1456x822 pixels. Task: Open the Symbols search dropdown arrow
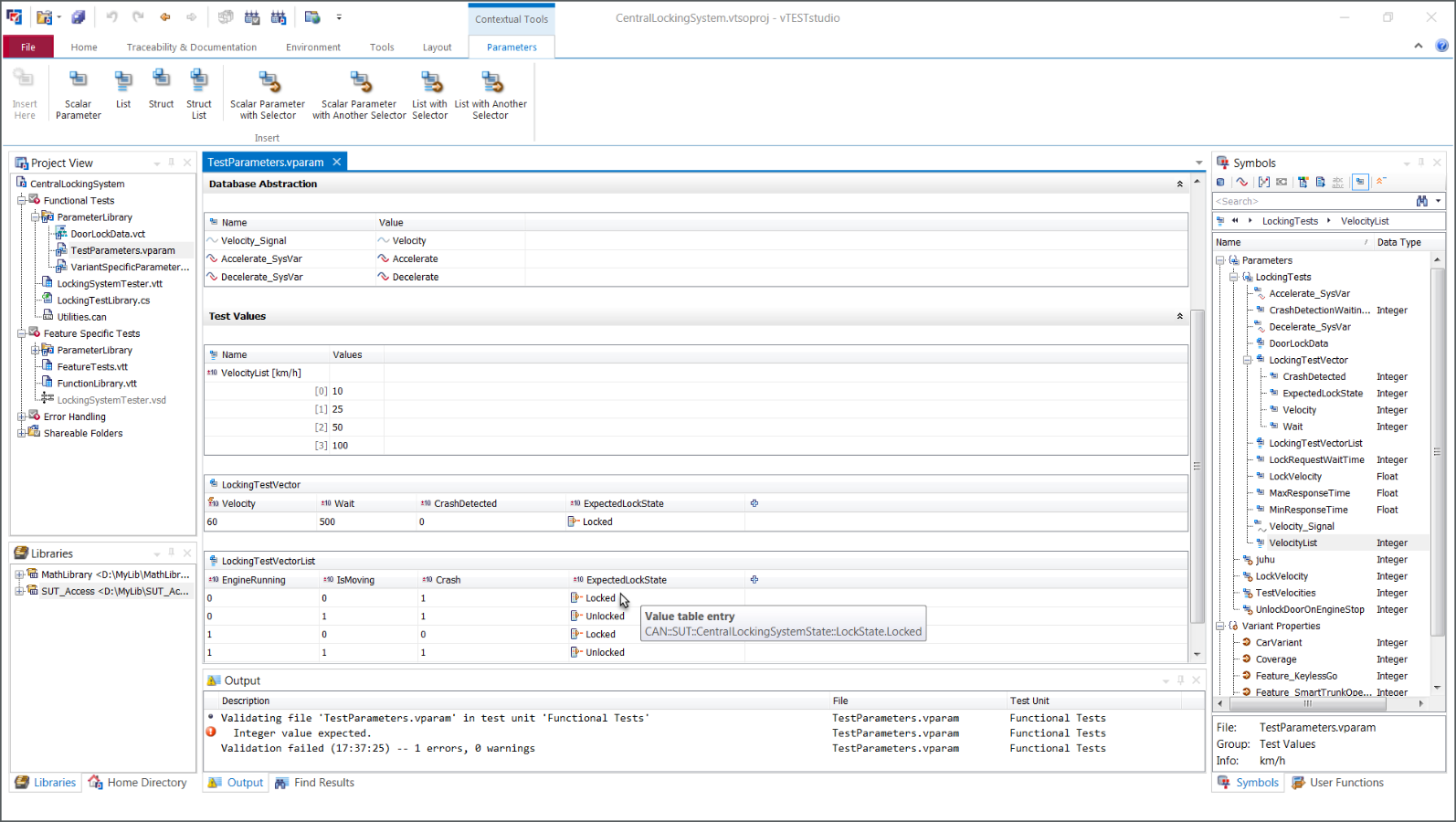[x=1438, y=201]
